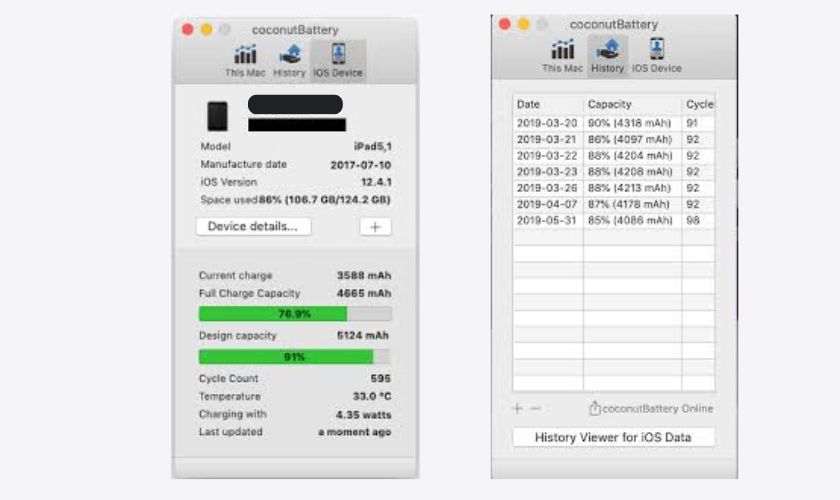Close the left coconutBattery window
The width and height of the screenshot is (840, 500).
tap(188, 29)
